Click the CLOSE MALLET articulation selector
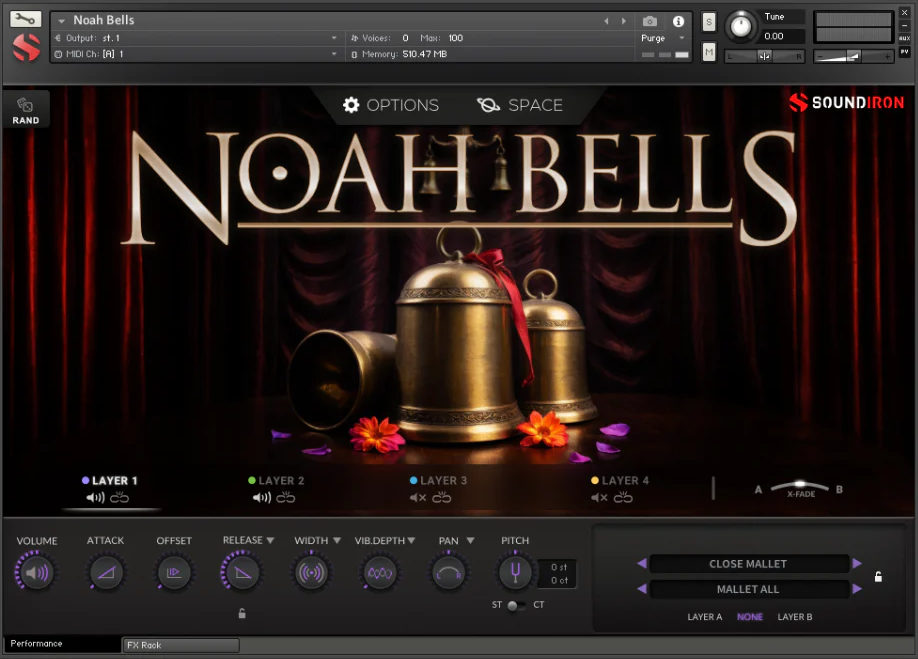Viewport: 918px width, 659px height. tap(747, 563)
